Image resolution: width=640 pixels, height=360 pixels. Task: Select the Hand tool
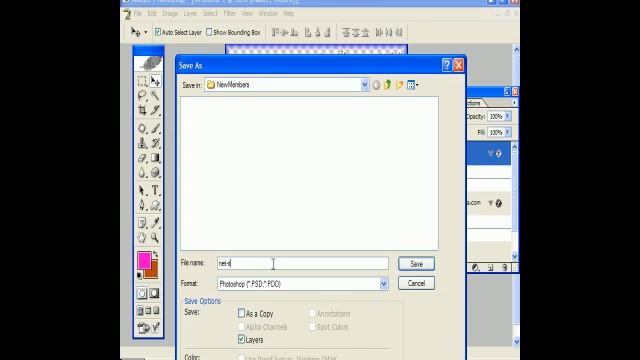[x=142, y=238]
